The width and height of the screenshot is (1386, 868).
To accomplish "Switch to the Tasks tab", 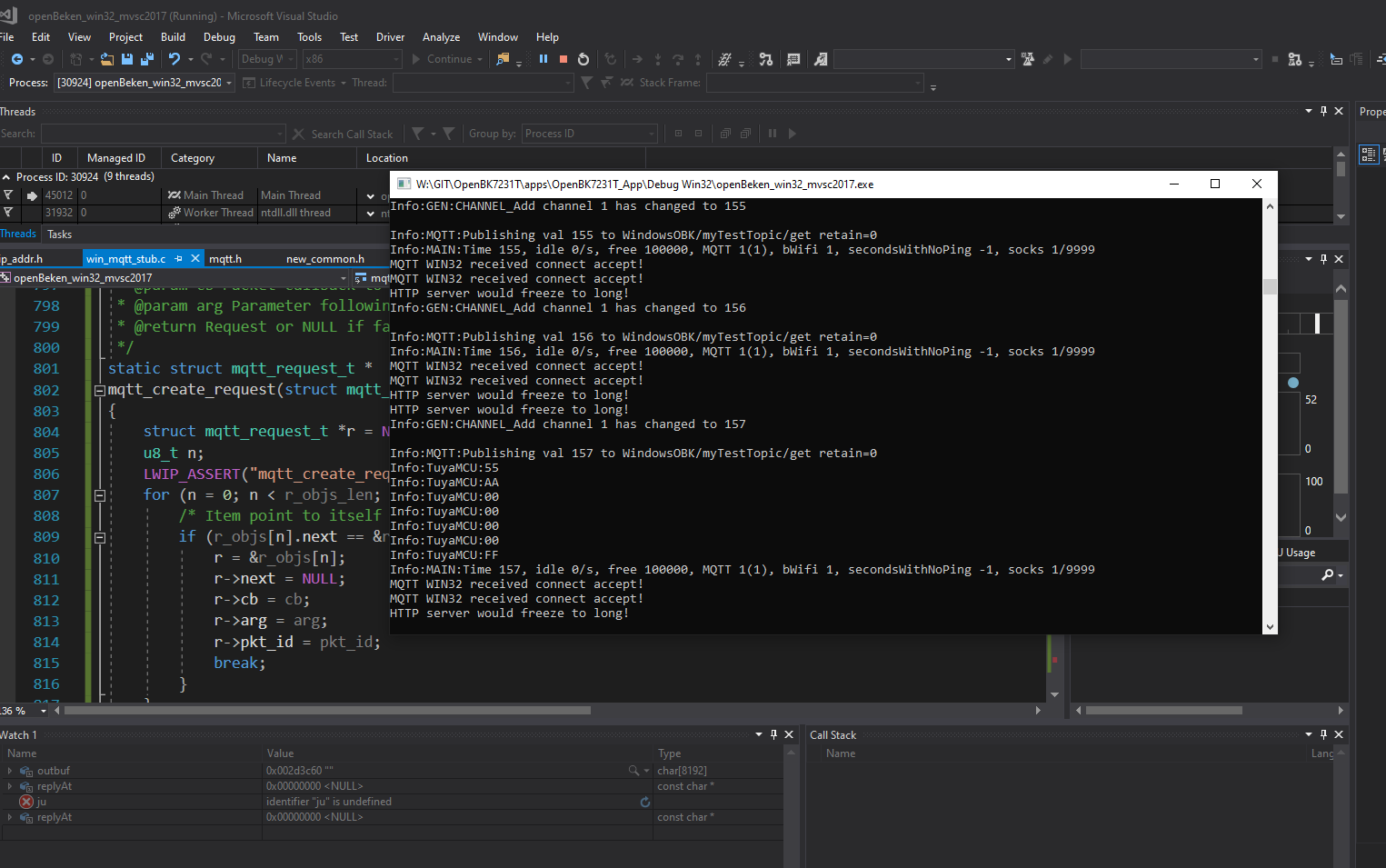I will pos(59,234).
